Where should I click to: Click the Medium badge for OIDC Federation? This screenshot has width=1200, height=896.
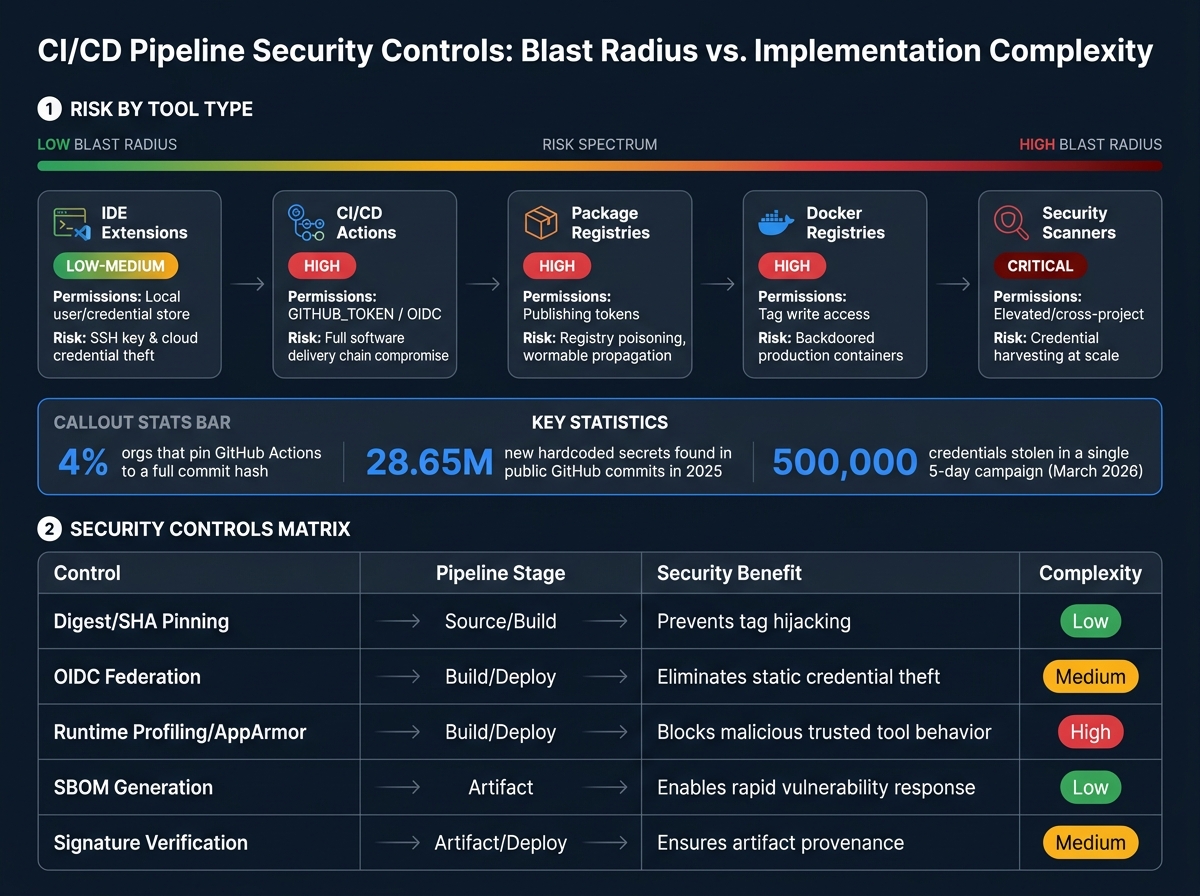pos(1090,677)
